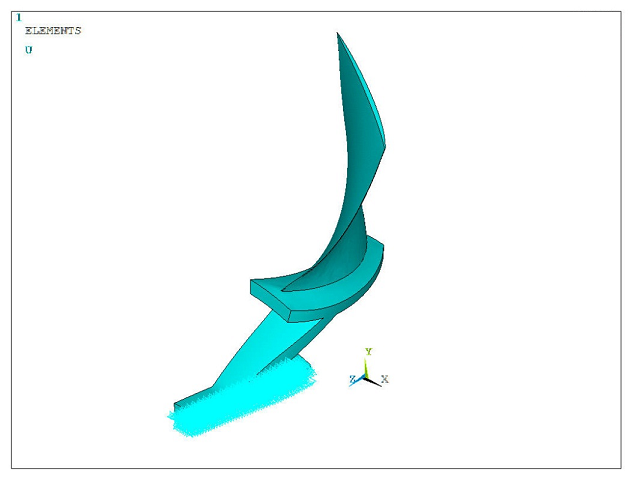
Task: Select the Z axis label on triad
Action: pos(352,379)
